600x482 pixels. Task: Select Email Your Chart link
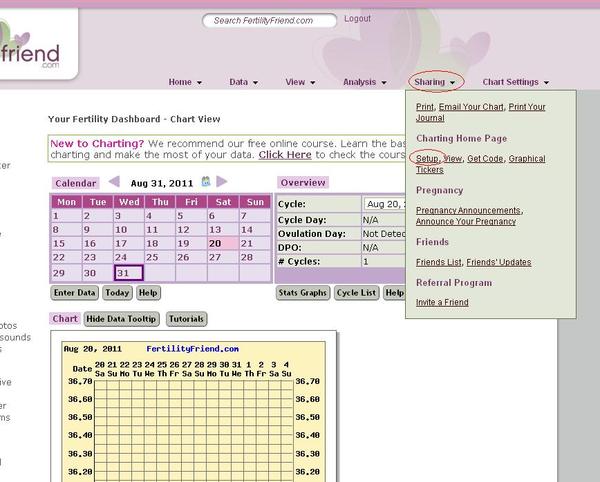point(471,106)
